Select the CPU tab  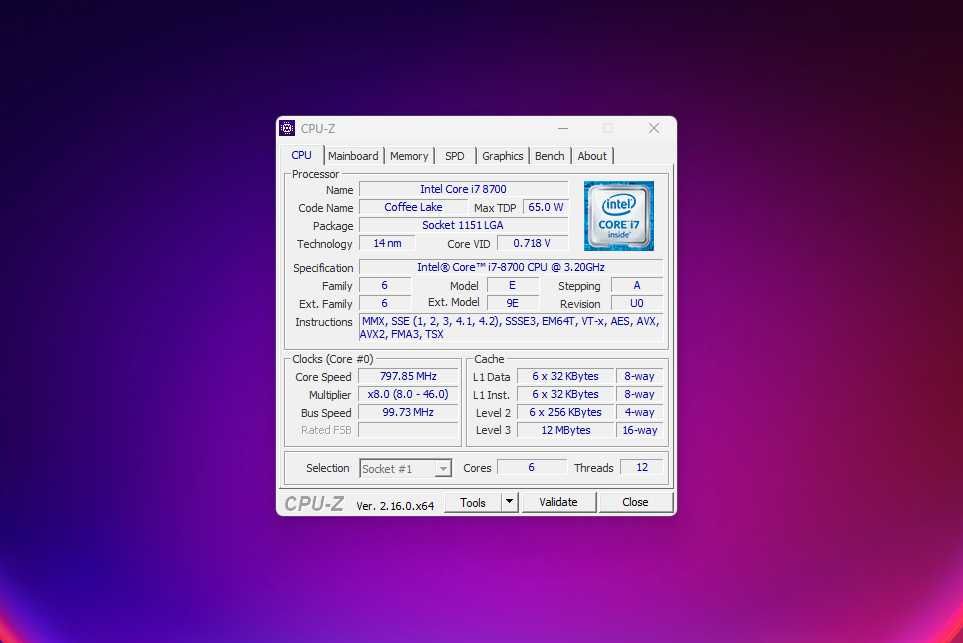point(302,155)
